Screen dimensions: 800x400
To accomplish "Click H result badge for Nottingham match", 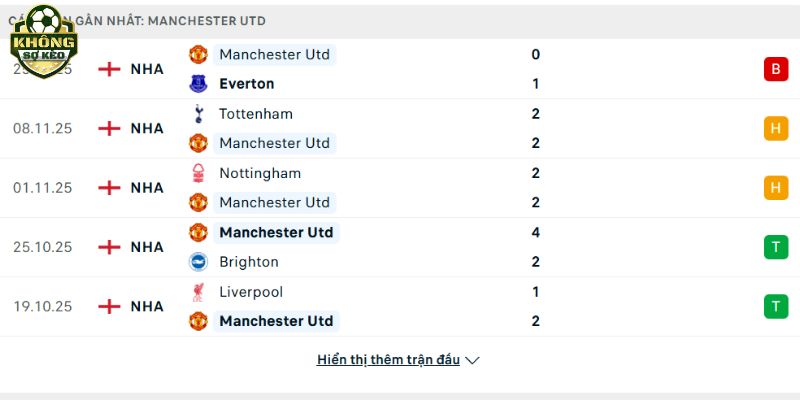I will coord(775,187).
